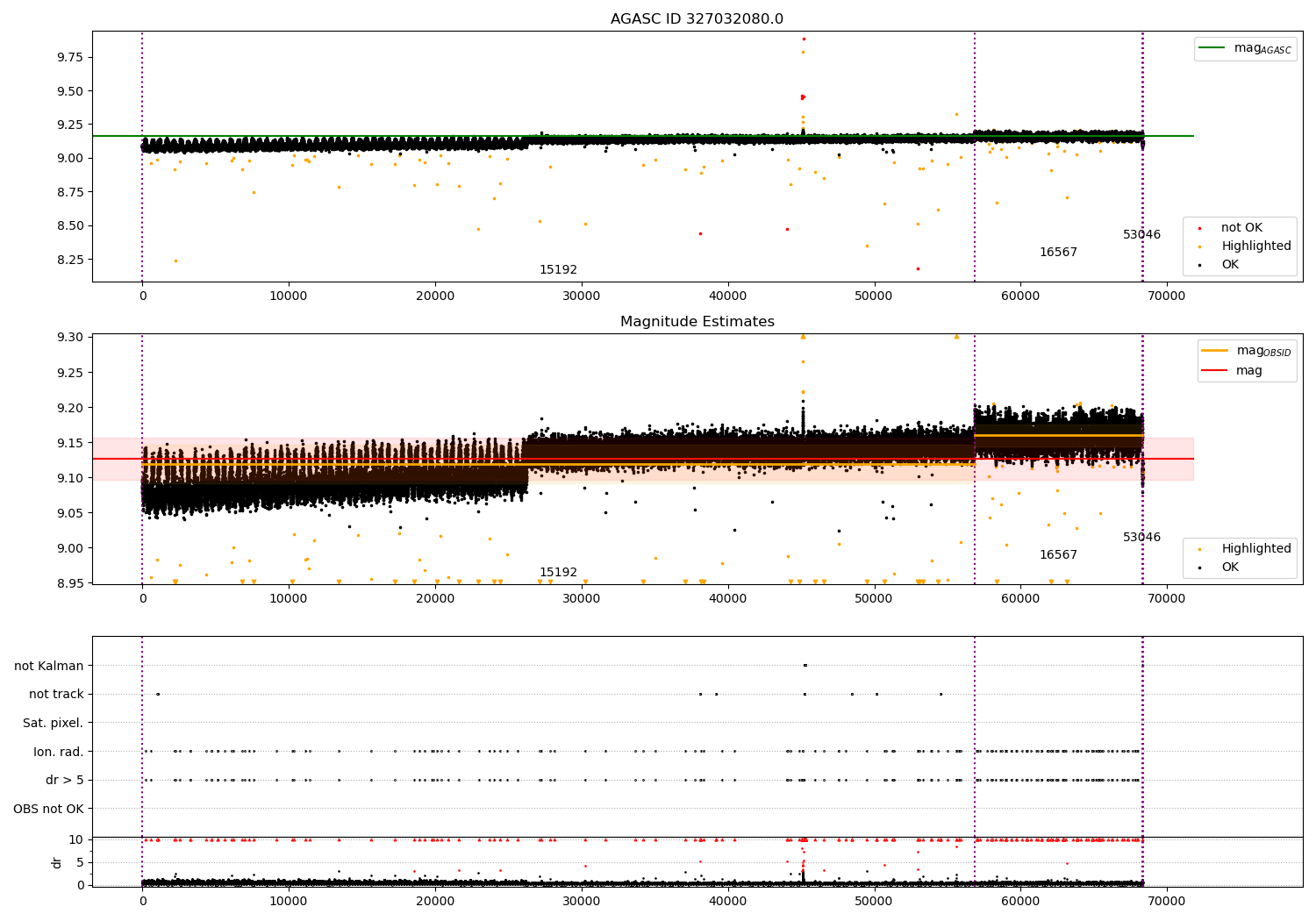Click the '53046' annotation in the middle plot

click(1141, 538)
